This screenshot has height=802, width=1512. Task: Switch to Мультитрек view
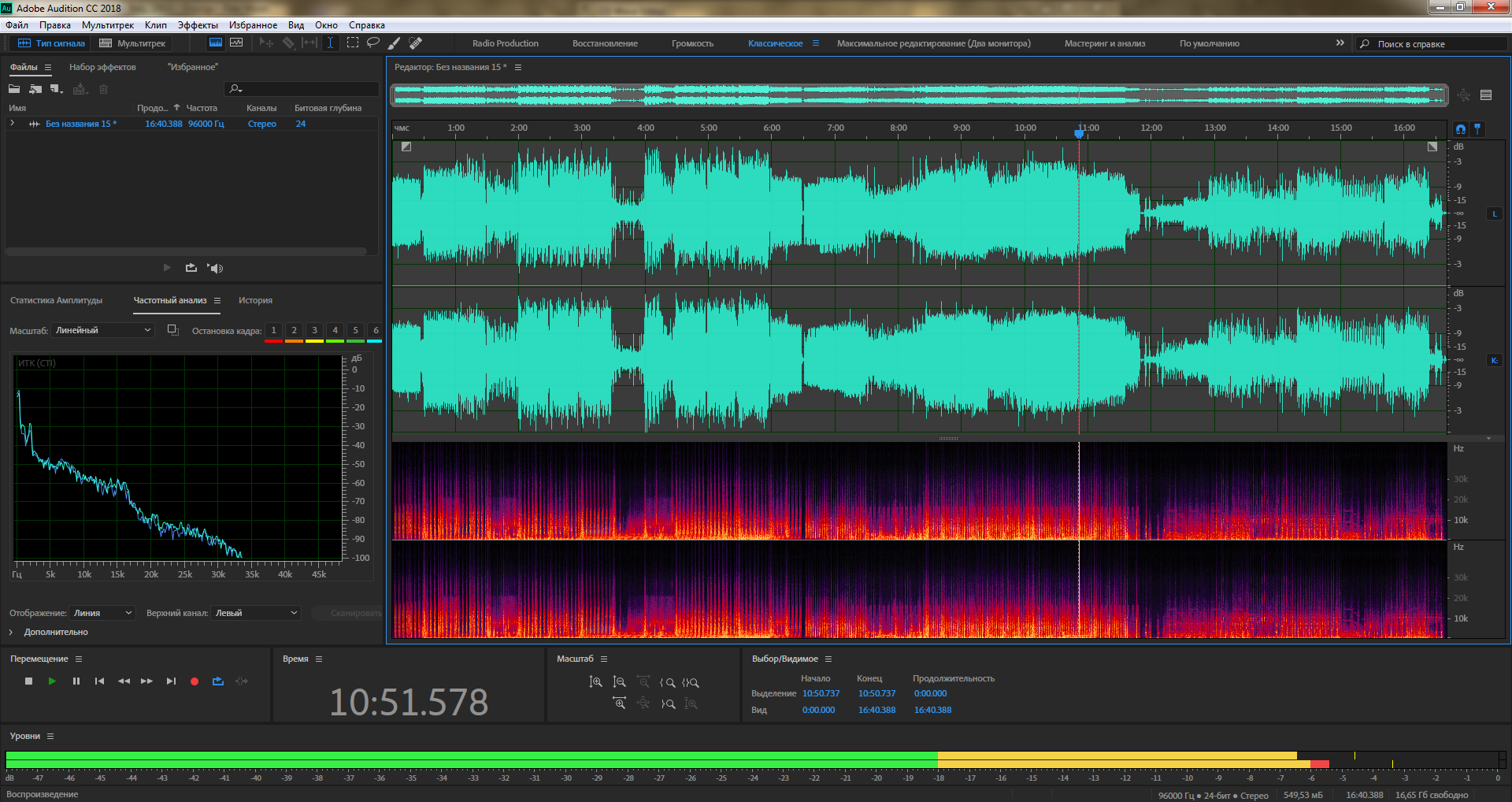click(x=133, y=43)
